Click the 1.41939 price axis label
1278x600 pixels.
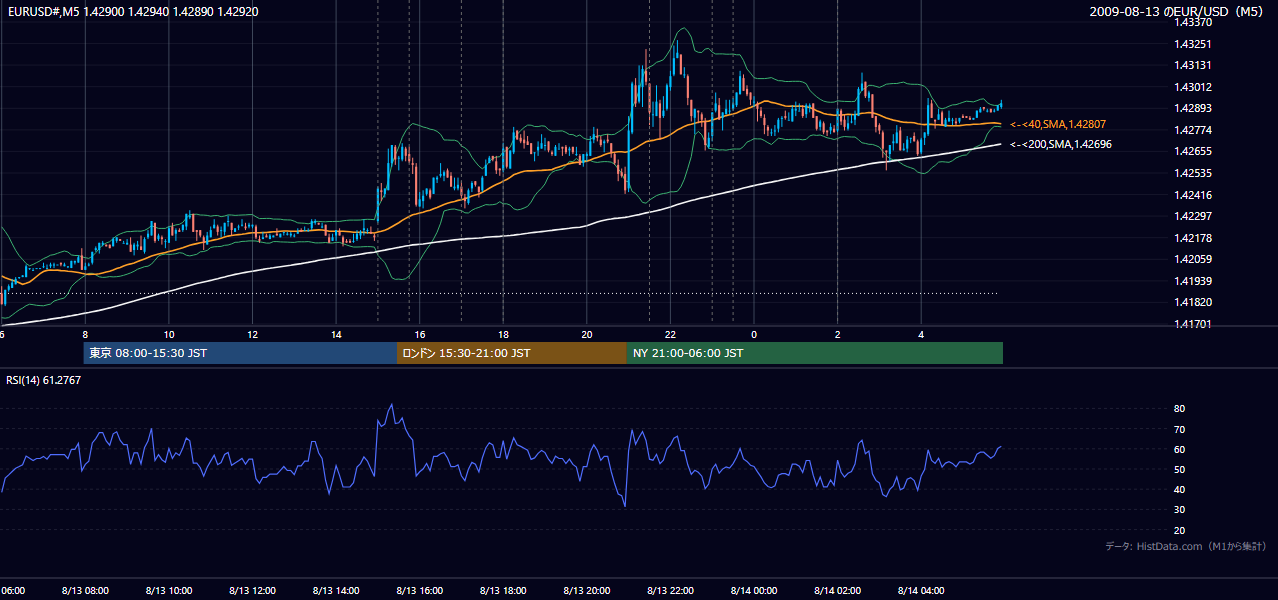(1195, 281)
